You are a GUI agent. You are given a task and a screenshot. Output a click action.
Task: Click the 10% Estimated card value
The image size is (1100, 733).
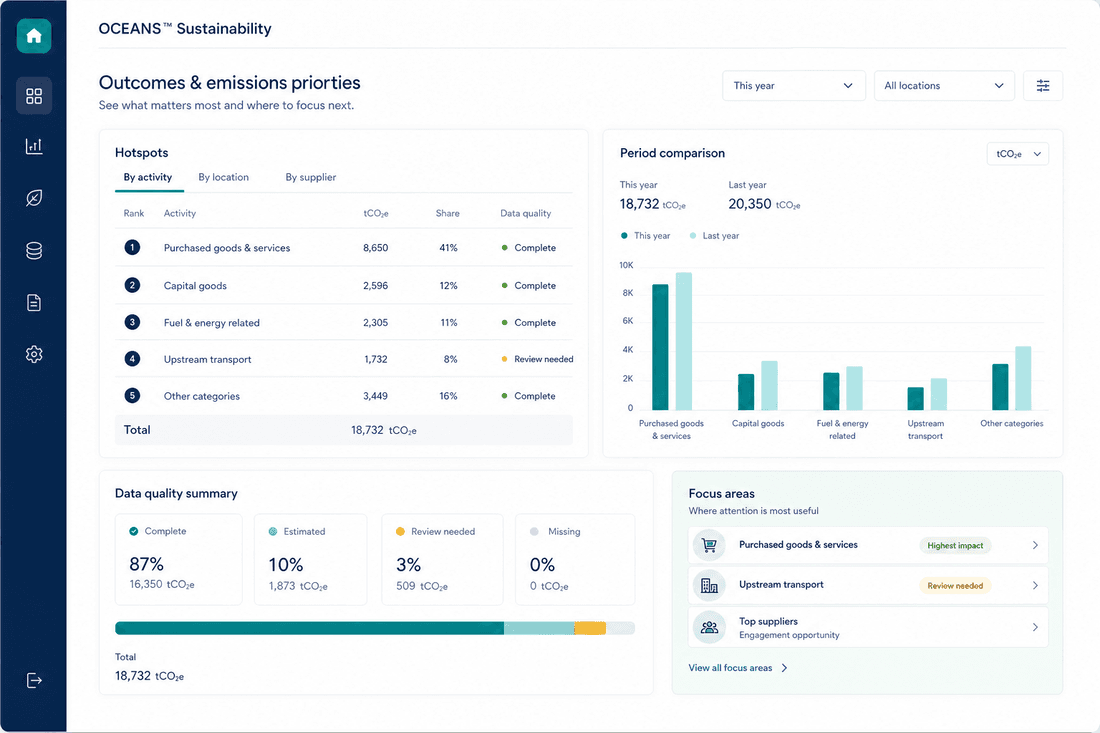(x=286, y=565)
